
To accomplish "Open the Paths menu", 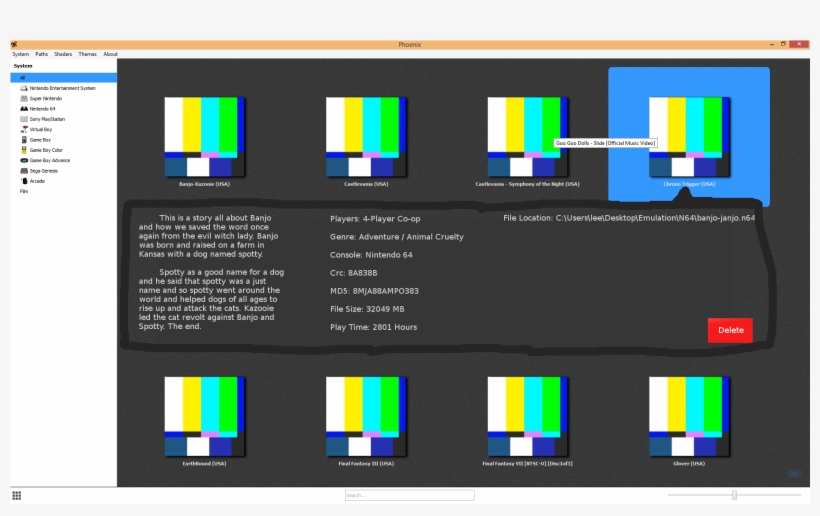I will pyautogui.click(x=42, y=54).
